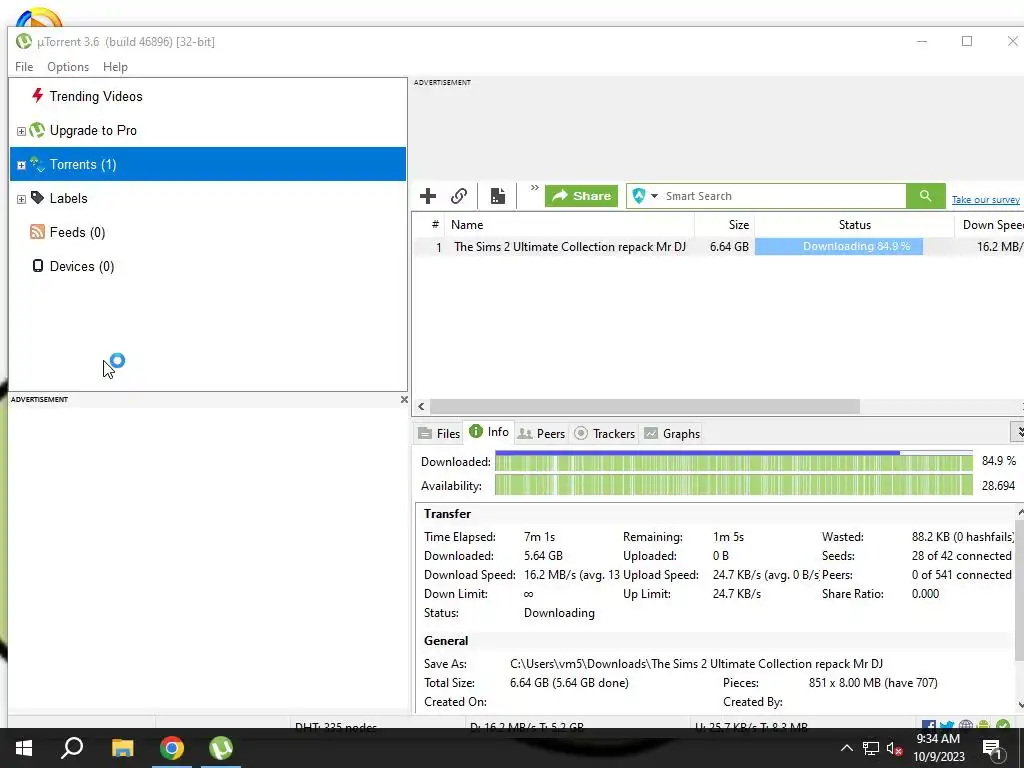The image size is (1024, 768).
Task: Select The Sims 2 Ultimate Collection torrent
Action: tap(569, 247)
